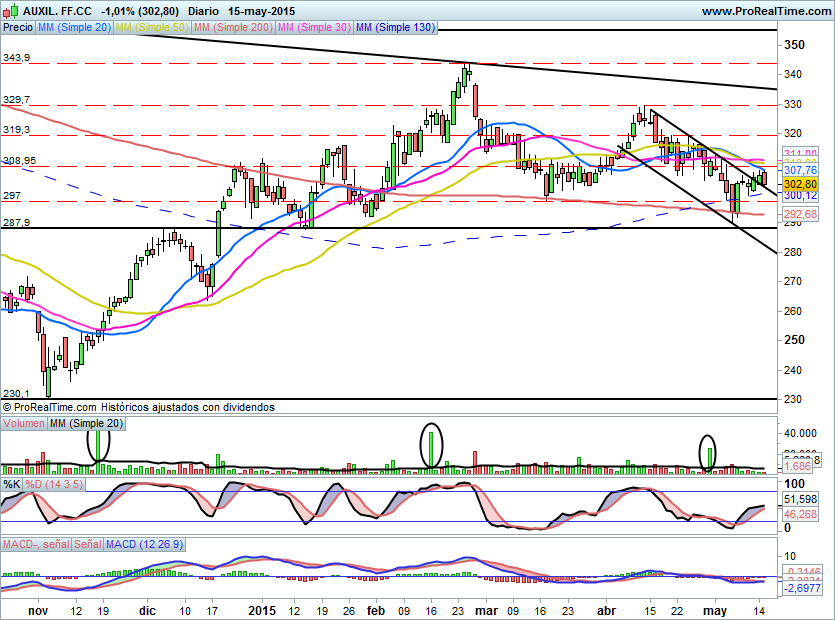Select the Señal indicator label
835x620 pixels.
point(87,545)
